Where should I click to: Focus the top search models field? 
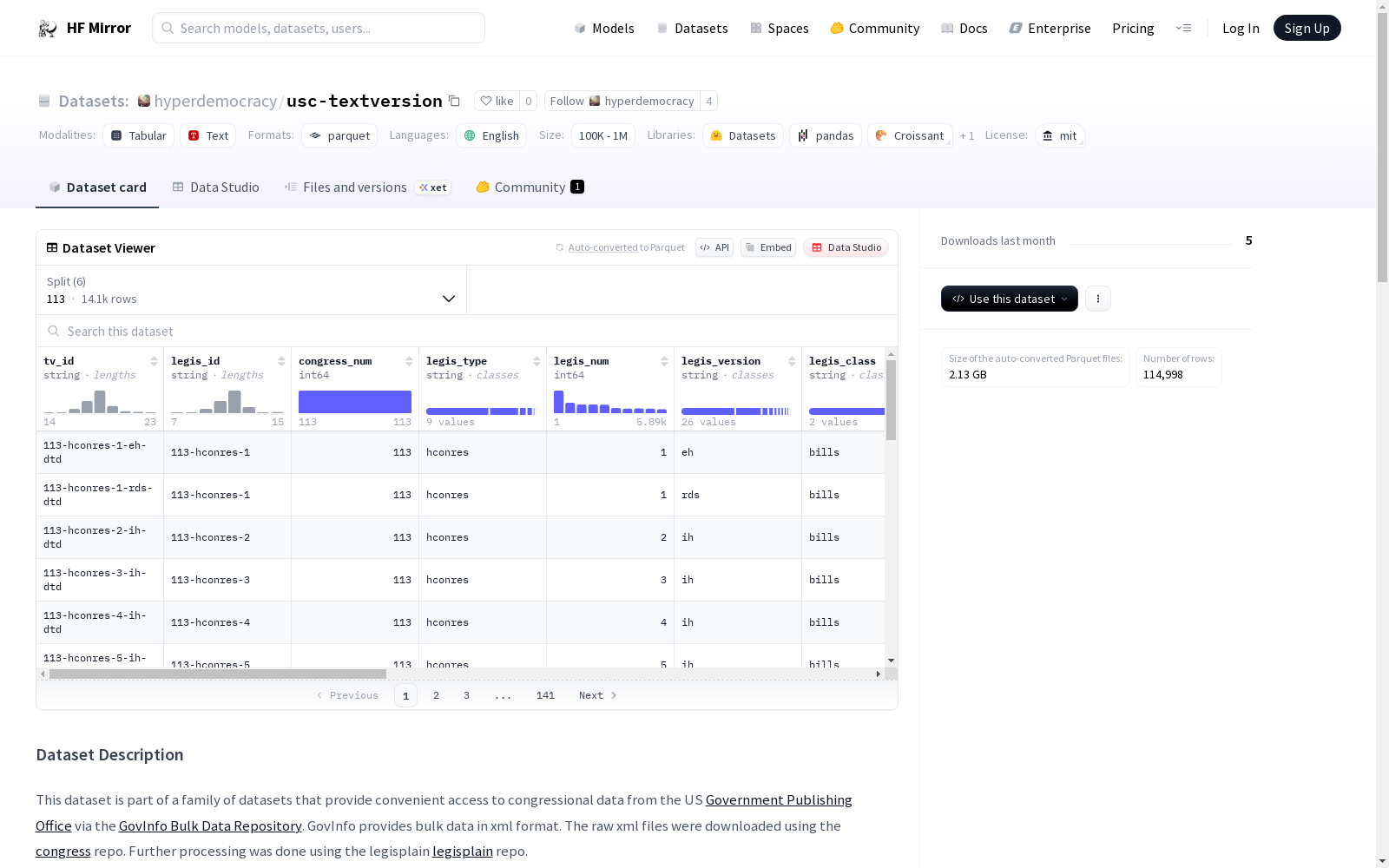[x=319, y=28]
